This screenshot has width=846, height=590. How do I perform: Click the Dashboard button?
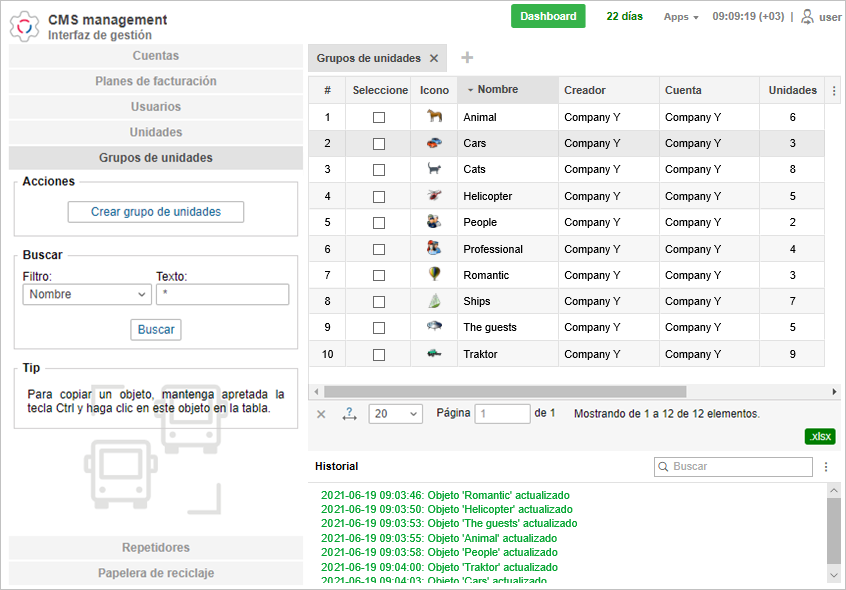(x=548, y=16)
